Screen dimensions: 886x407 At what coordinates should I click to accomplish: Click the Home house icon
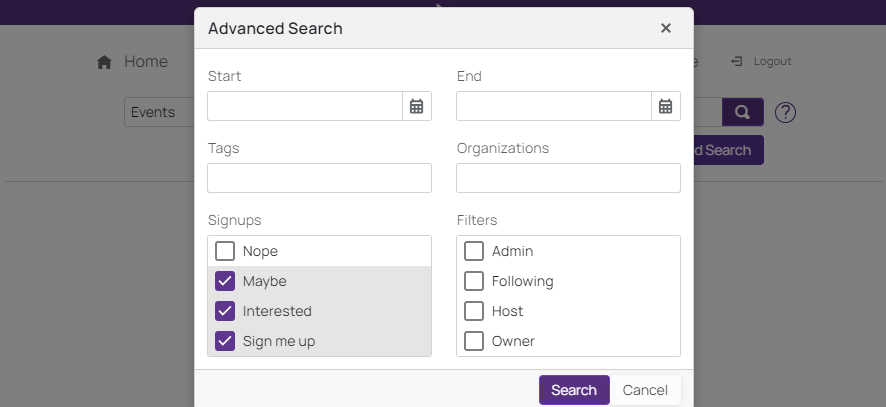104,62
